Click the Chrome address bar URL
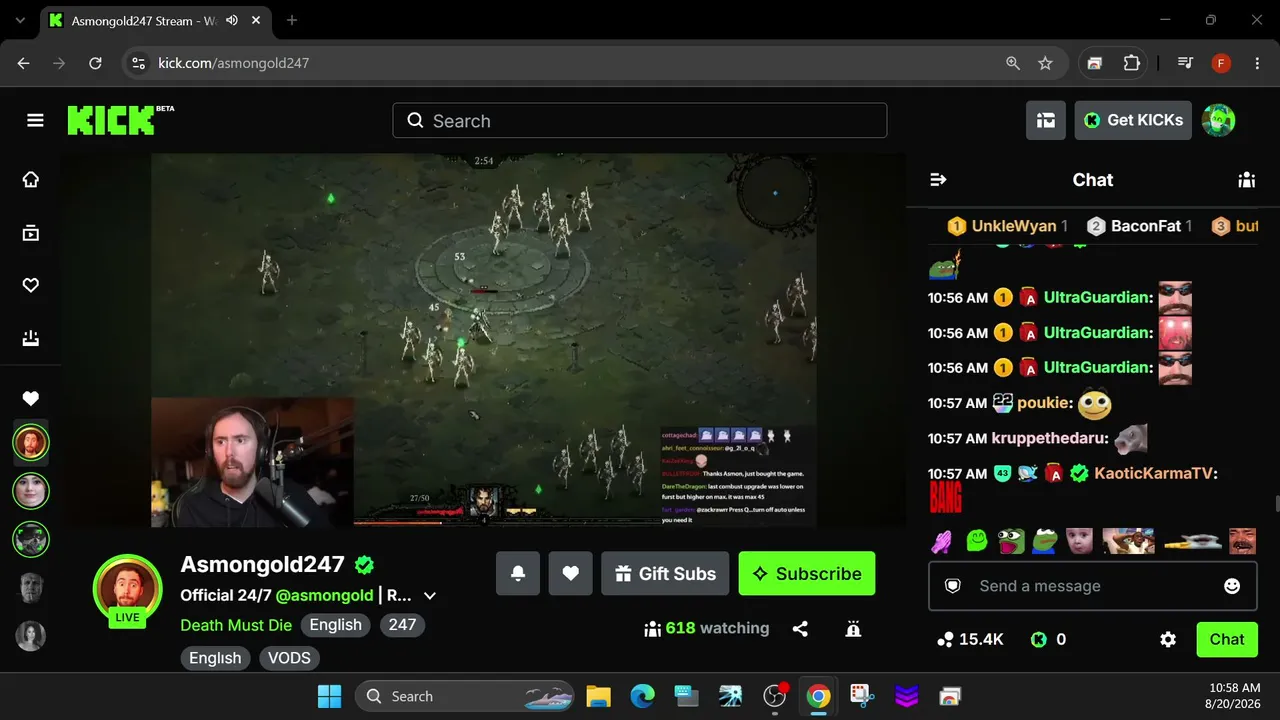Viewport: 1280px width, 720px height. pyautogui.click(x=234, y=63)
